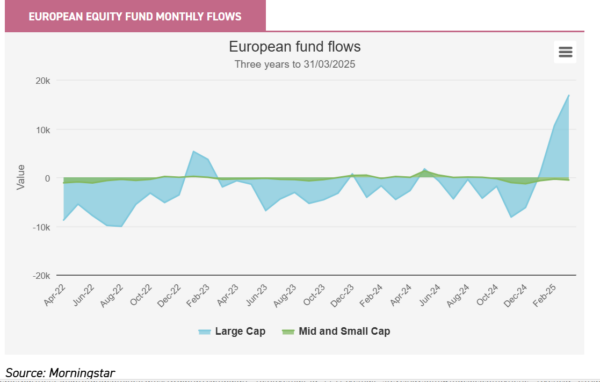Click the European fund flows chart title
The height and width of the screenshot is (382, 600).
(x=295, y=47)
